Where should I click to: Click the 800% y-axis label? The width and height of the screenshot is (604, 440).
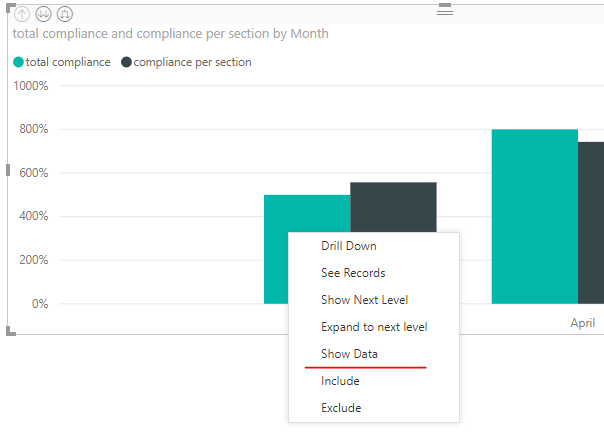pyautogui.click(x=34, y=129)
